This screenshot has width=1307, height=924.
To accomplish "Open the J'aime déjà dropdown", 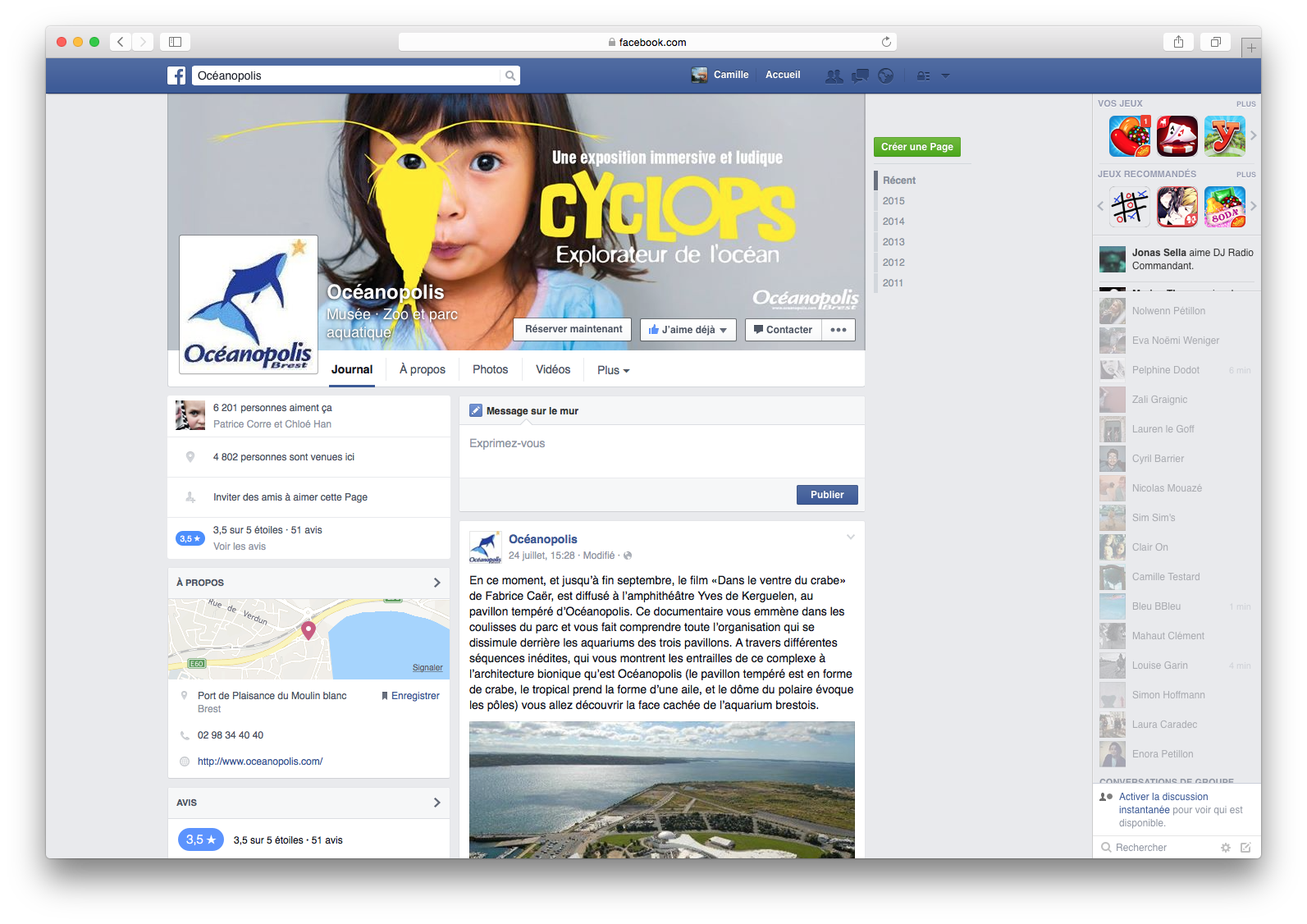I will coord(688,330).
